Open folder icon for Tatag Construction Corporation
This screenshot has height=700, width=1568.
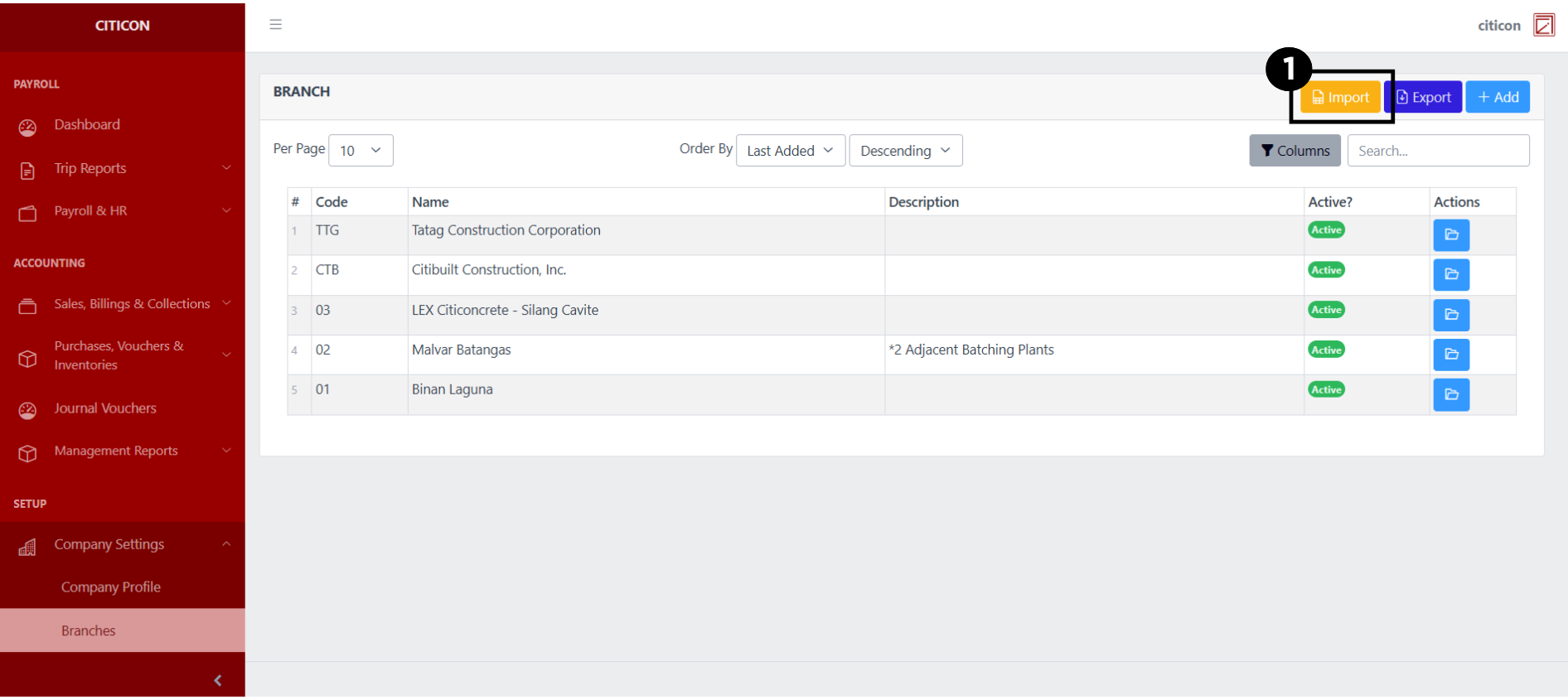pos(1450,235)
